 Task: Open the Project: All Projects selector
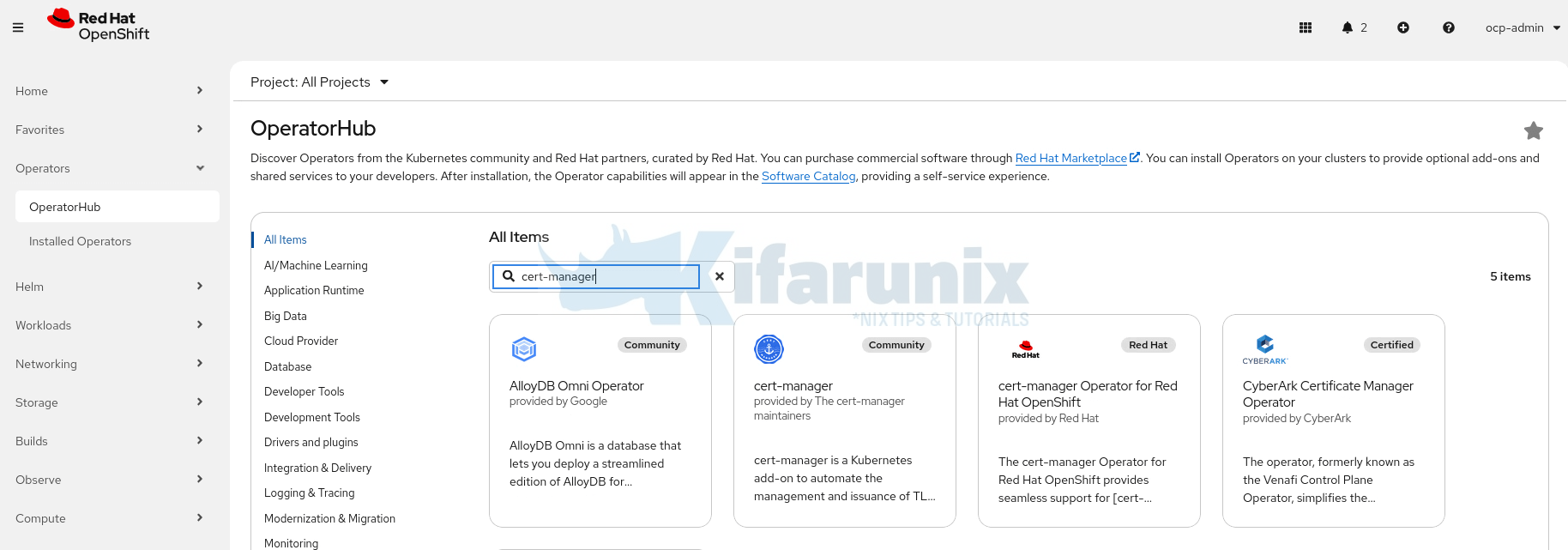(319, 82)
